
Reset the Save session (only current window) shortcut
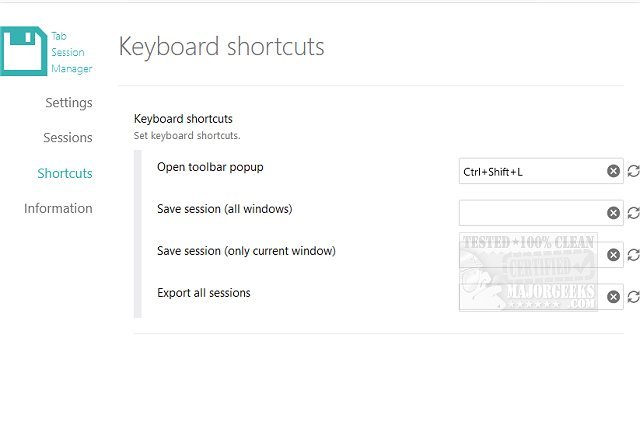coord(633,255)
